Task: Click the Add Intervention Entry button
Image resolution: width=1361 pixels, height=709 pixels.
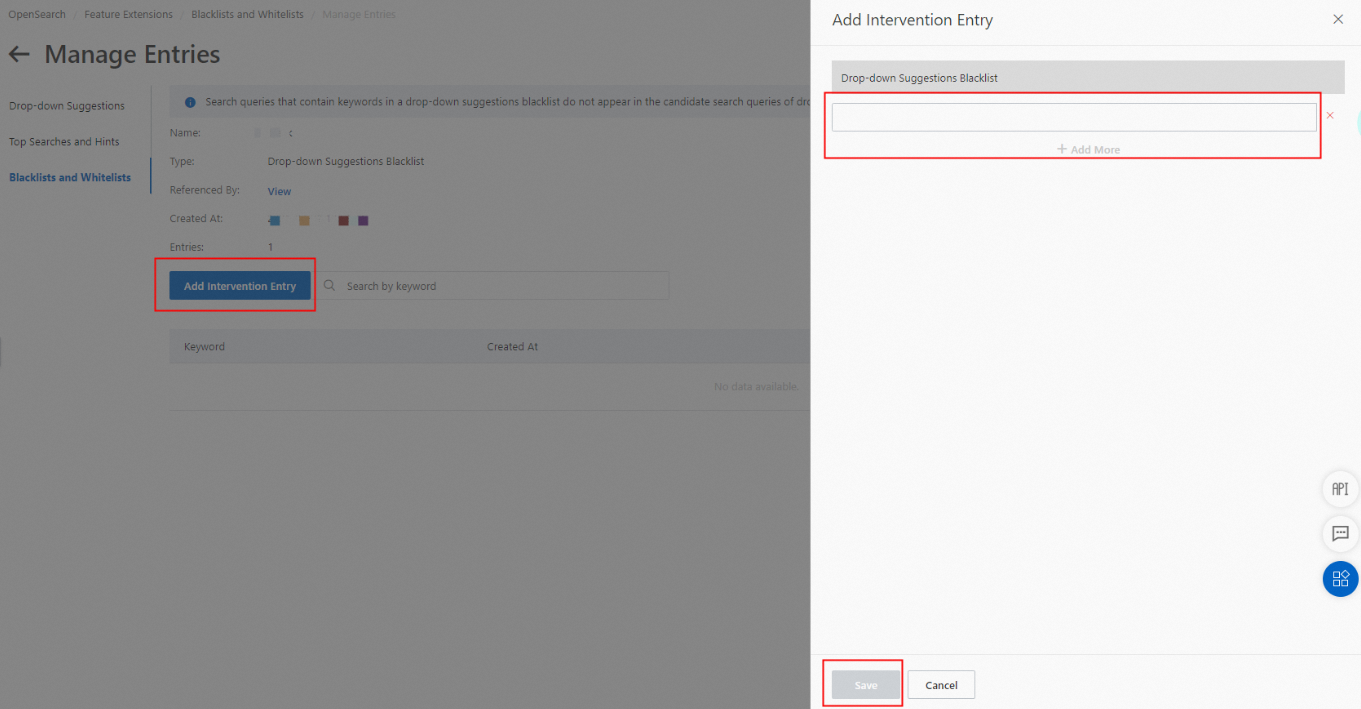Action: 240,286
